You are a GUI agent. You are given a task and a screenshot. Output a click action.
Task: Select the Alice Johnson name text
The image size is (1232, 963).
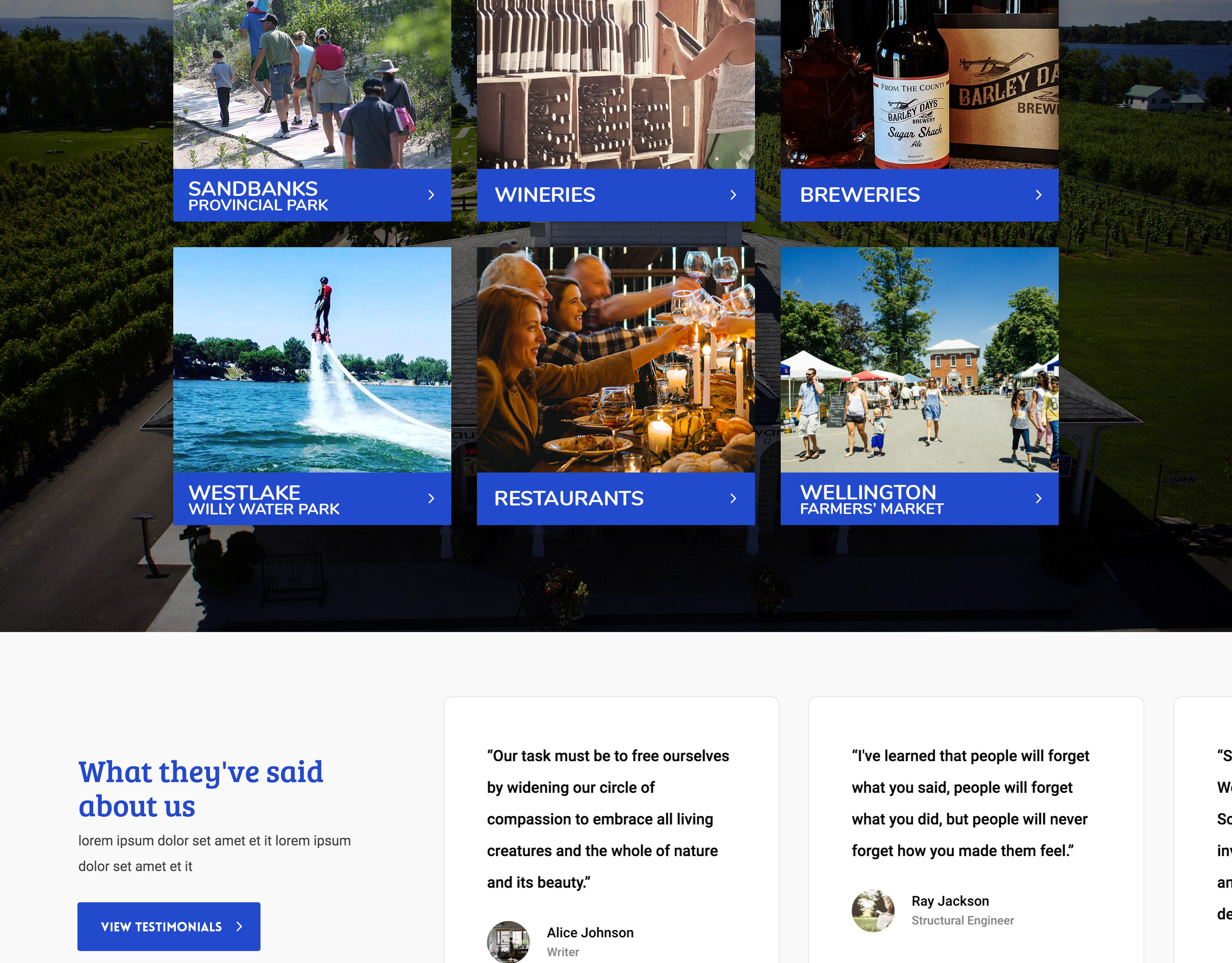590,933
